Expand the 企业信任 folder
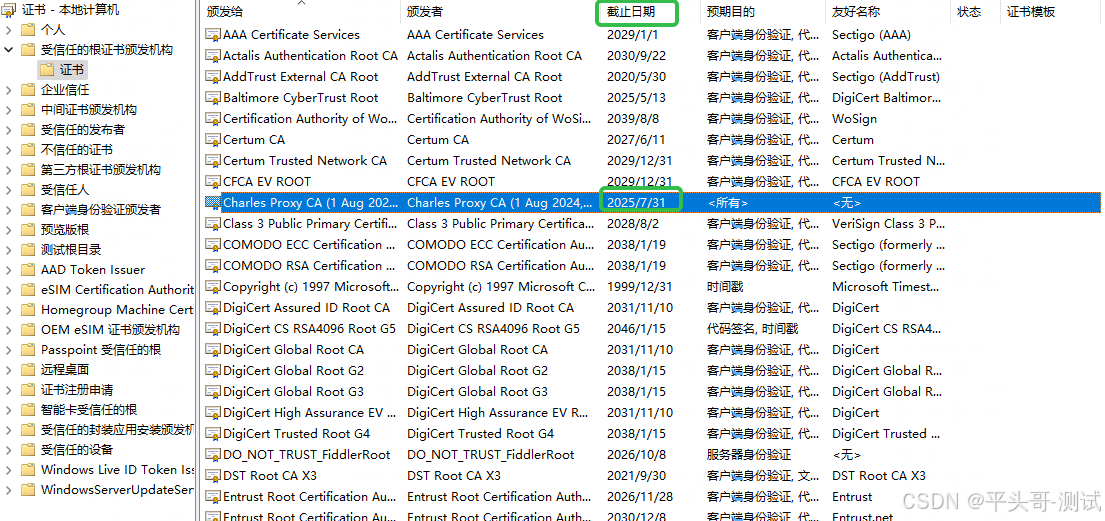The width and height of the screenshot is (1105, 521). pos(8,90)
